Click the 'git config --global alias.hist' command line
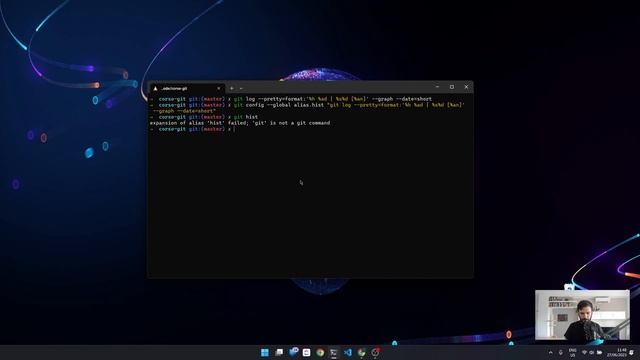640x360 pixels. (349, 105)
